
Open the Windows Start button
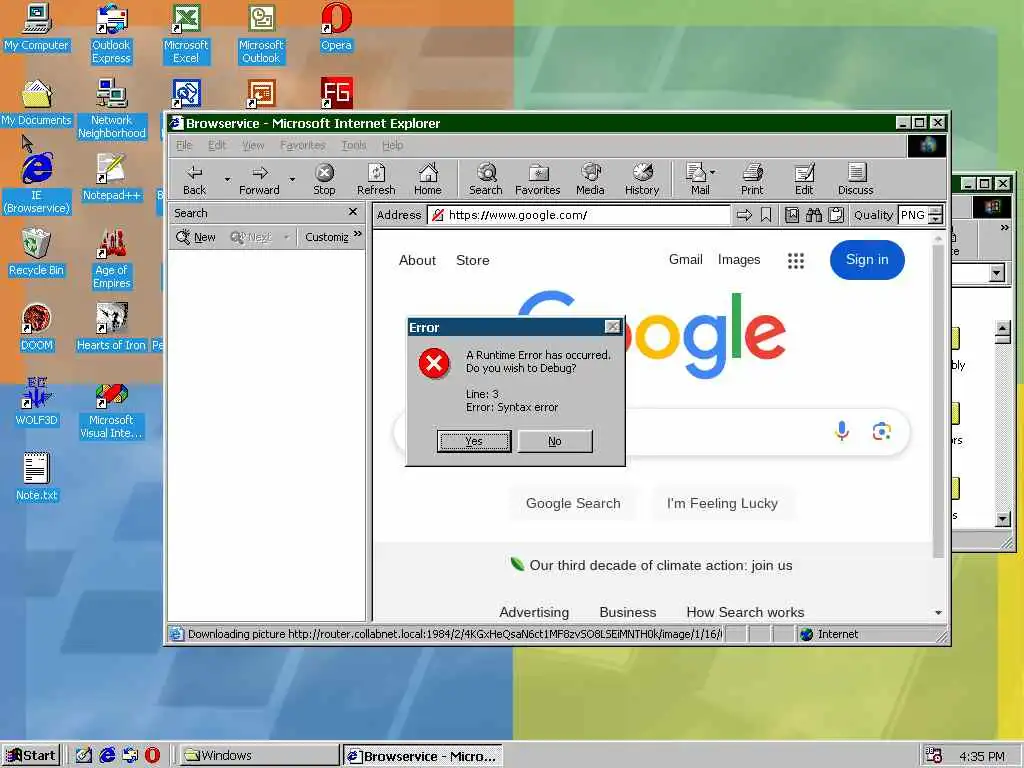coord(31,756)
